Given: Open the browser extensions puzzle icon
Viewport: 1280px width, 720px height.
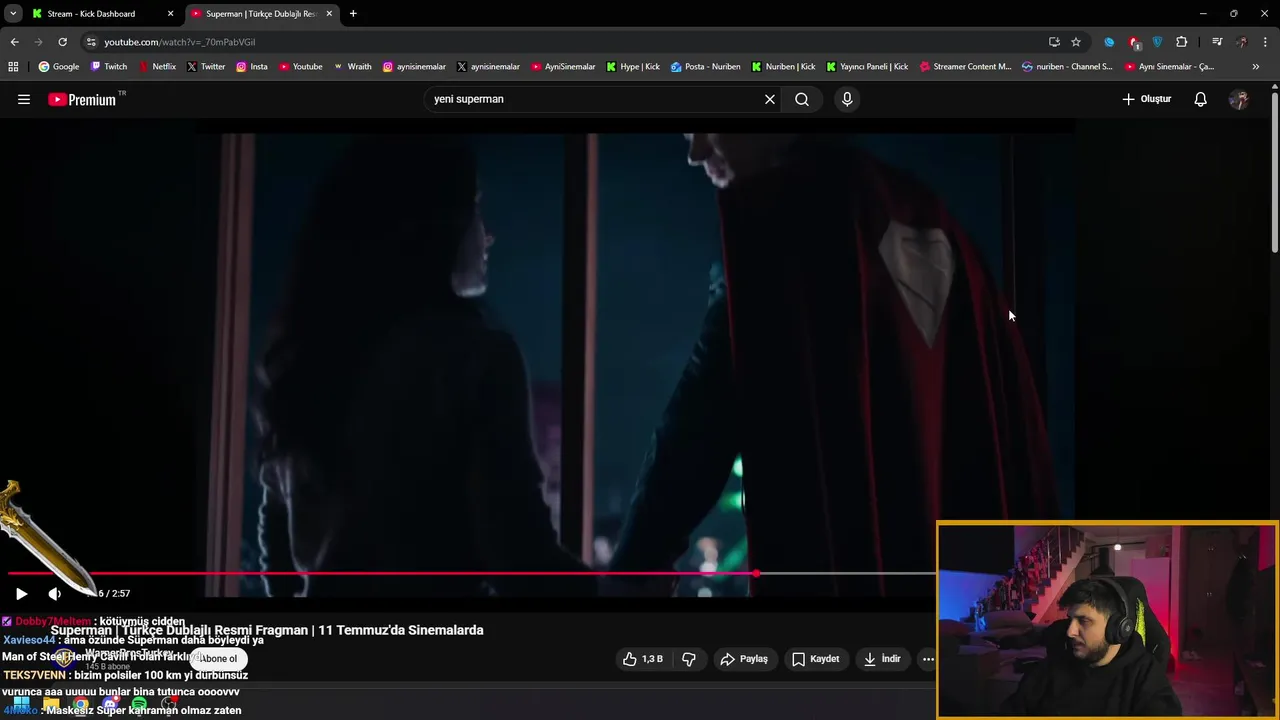Looking at the screenshot, I should [1182, 42].
